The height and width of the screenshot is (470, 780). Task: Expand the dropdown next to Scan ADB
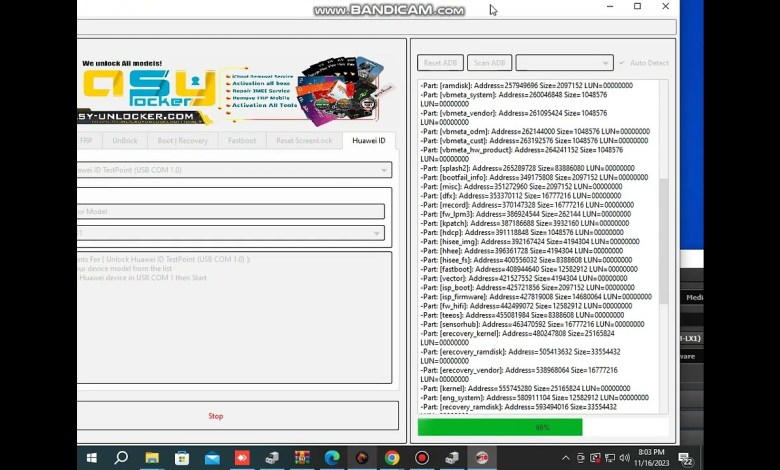click(x=564, y=63)
